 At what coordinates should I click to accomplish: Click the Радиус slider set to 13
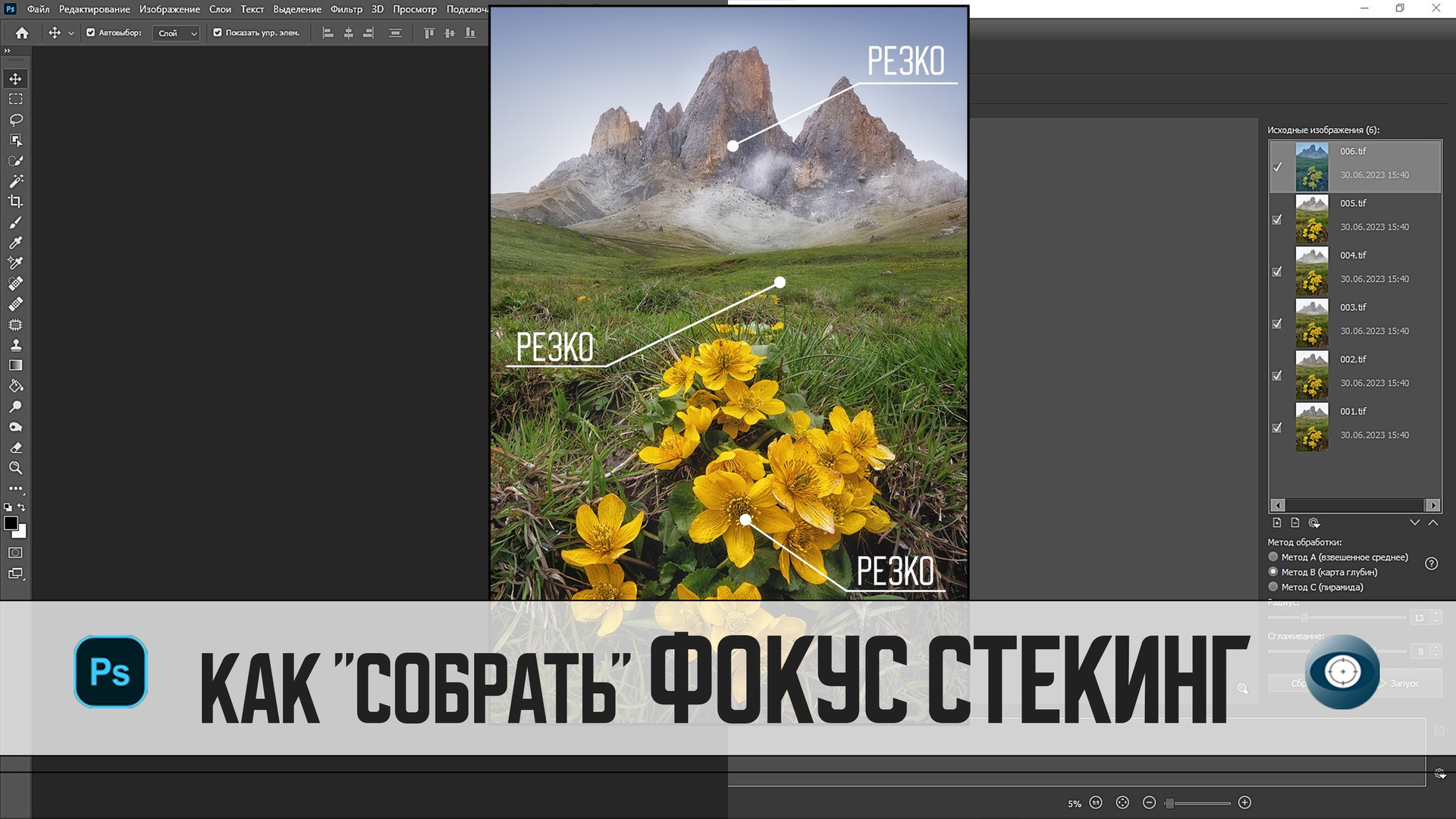[1304, 617]
